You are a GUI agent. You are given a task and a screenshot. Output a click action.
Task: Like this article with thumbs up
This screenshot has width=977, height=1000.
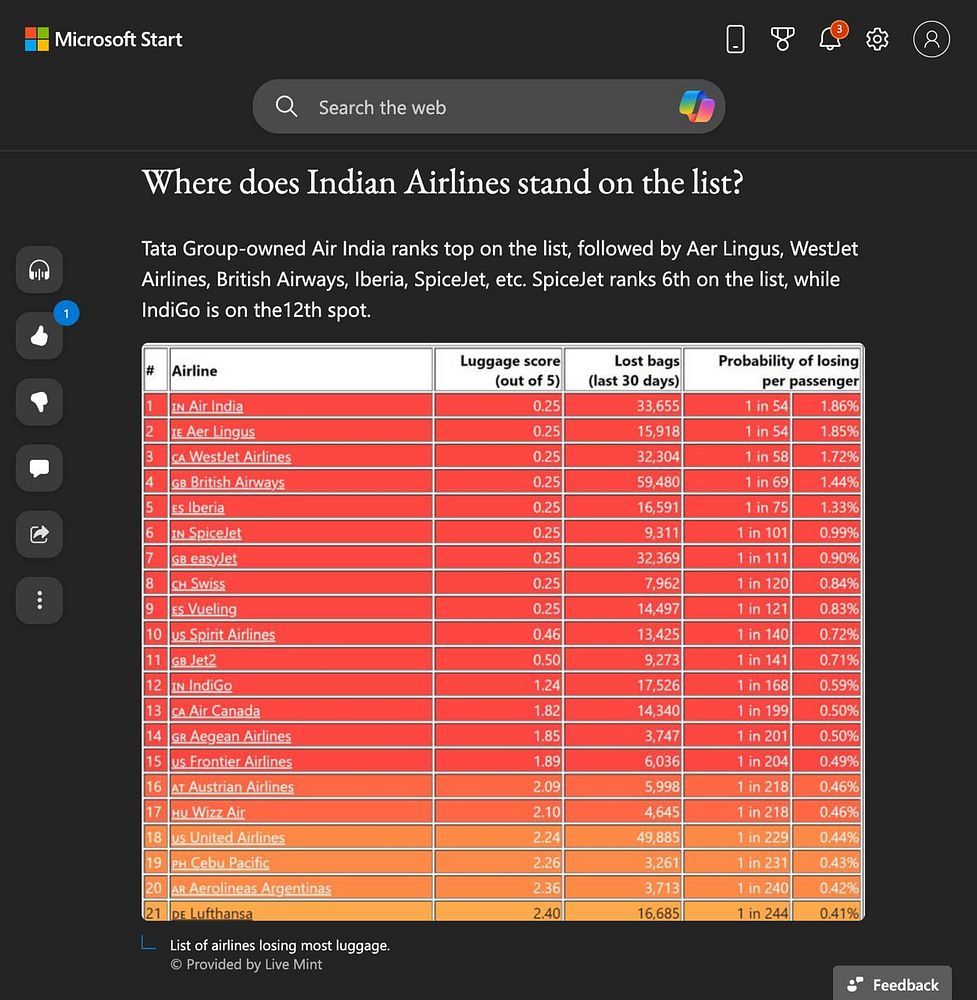[x=40, y=335]
